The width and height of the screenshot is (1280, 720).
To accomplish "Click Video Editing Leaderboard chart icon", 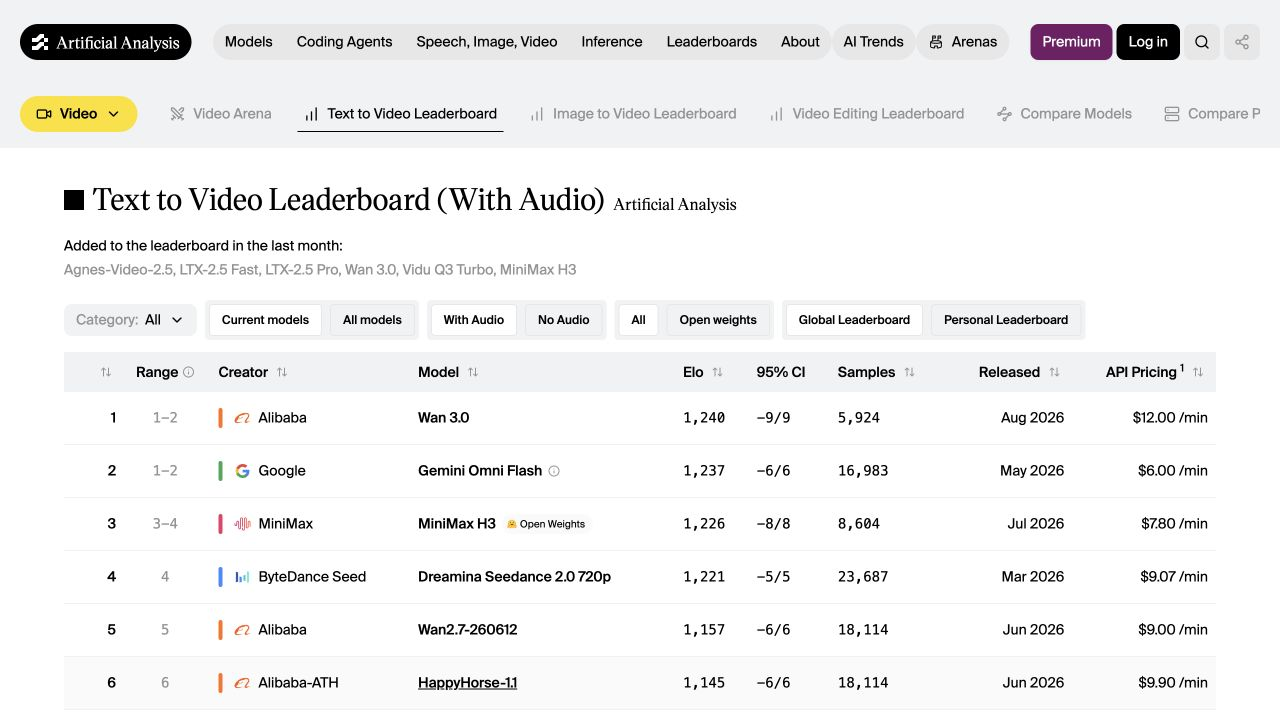I will click(776, 114).
